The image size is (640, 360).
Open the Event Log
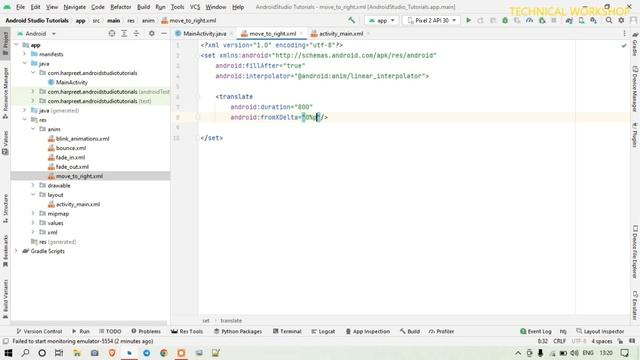click(536, 331)
